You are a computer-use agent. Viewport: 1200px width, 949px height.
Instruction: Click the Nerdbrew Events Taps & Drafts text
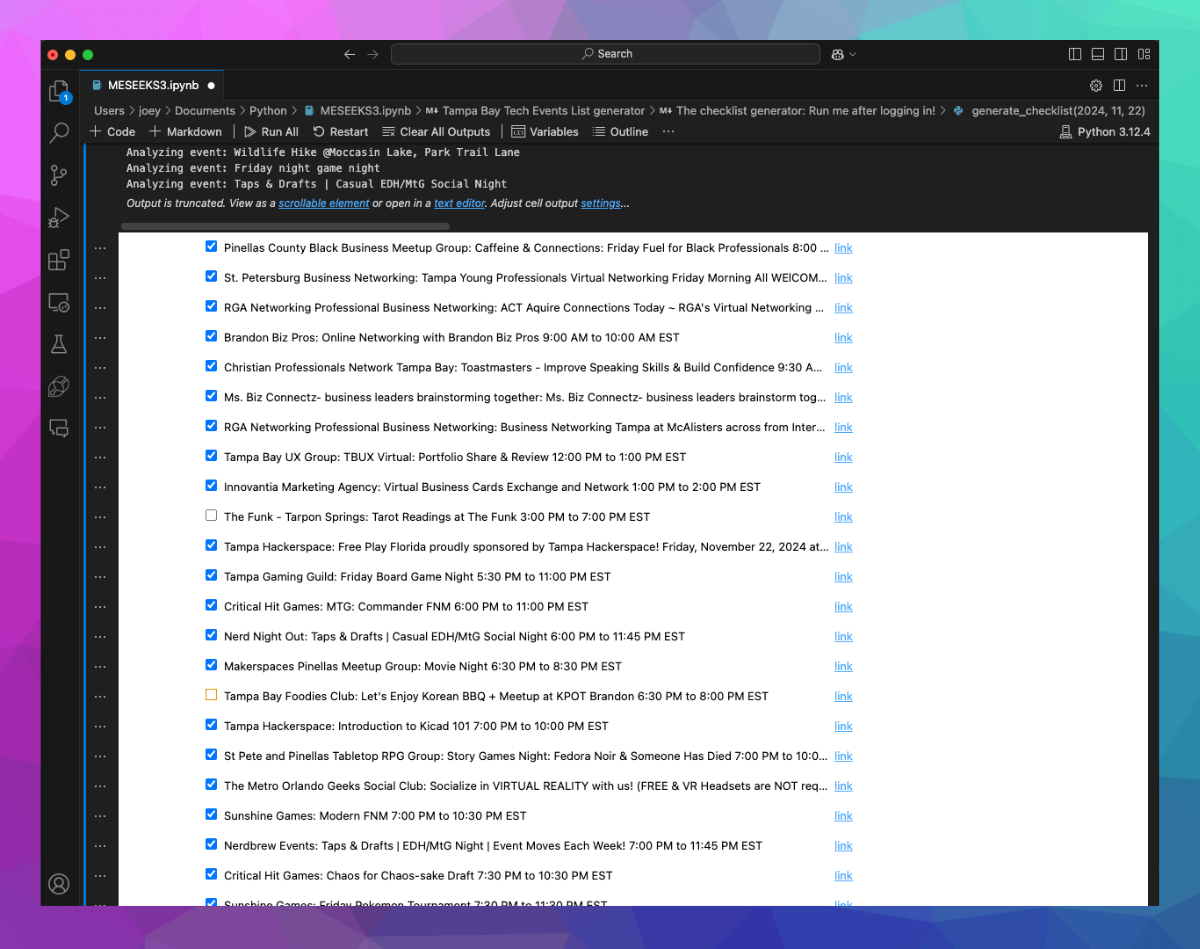click(493, 846)
